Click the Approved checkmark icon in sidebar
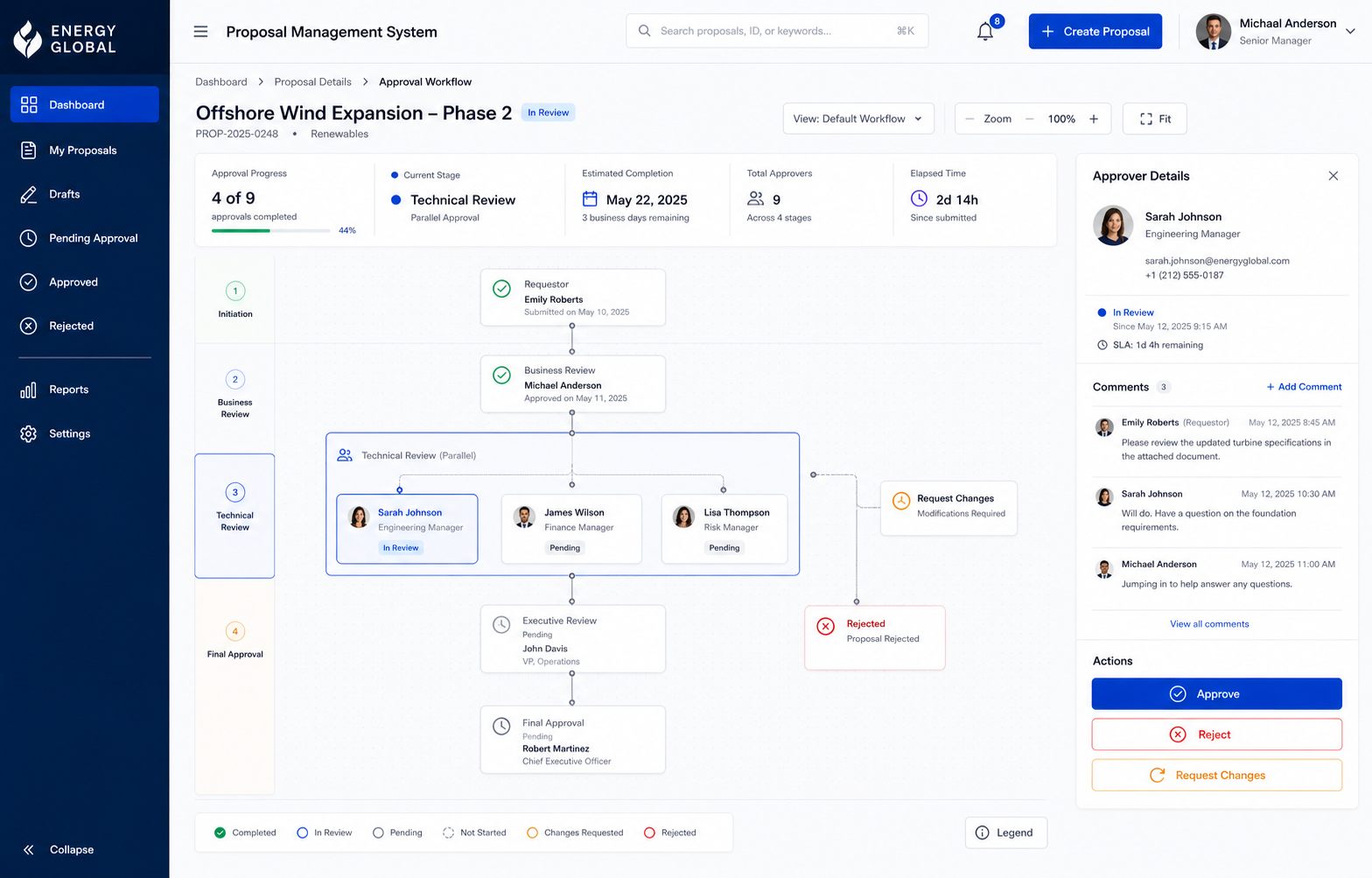 [29, 282]
